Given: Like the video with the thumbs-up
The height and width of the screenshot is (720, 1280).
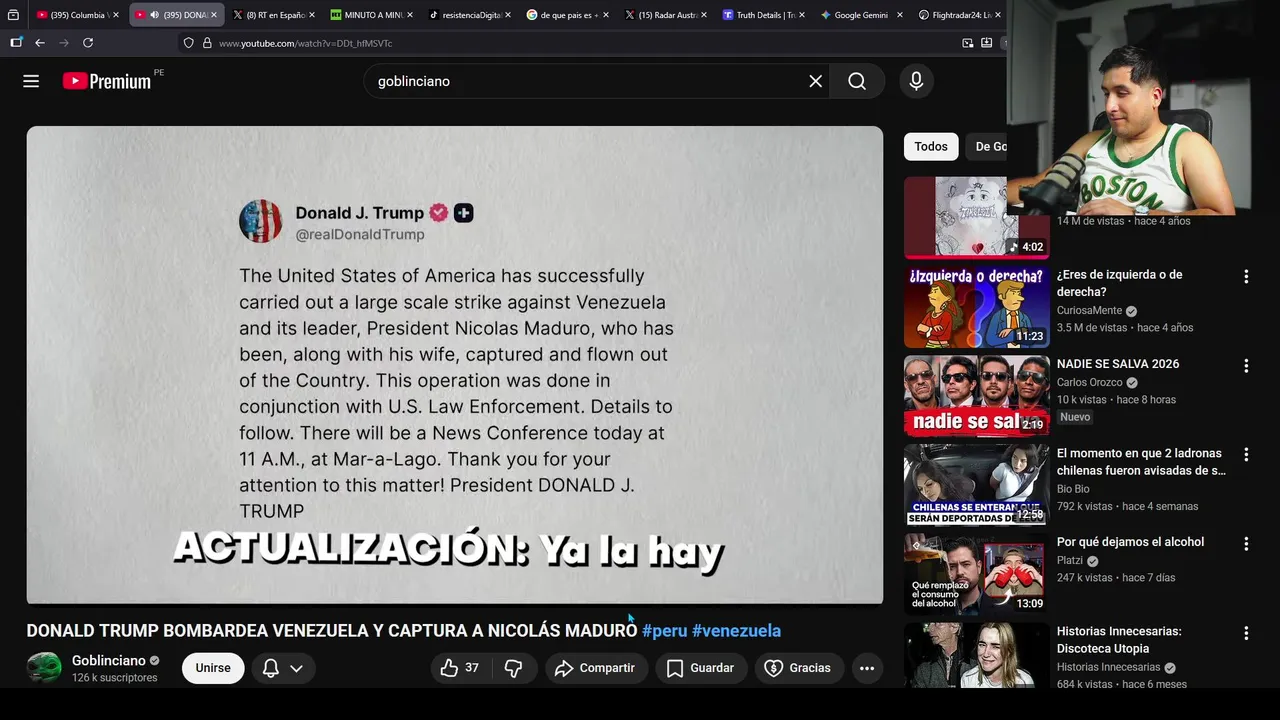Looking at the screenshot, I should [x=460, y=668].
